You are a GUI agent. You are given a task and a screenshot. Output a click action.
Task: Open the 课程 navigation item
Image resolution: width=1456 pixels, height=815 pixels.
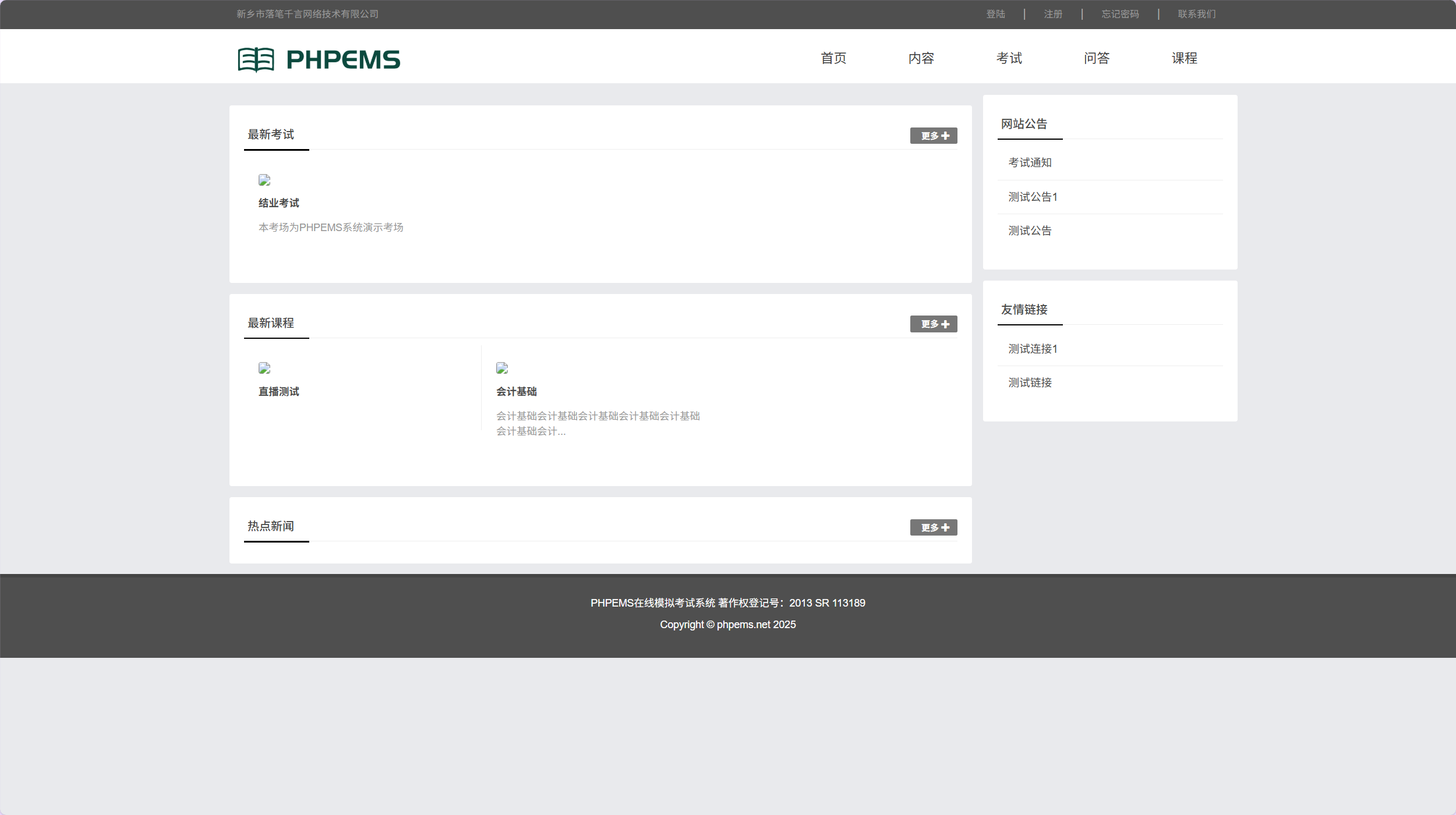click(1184, 58)
